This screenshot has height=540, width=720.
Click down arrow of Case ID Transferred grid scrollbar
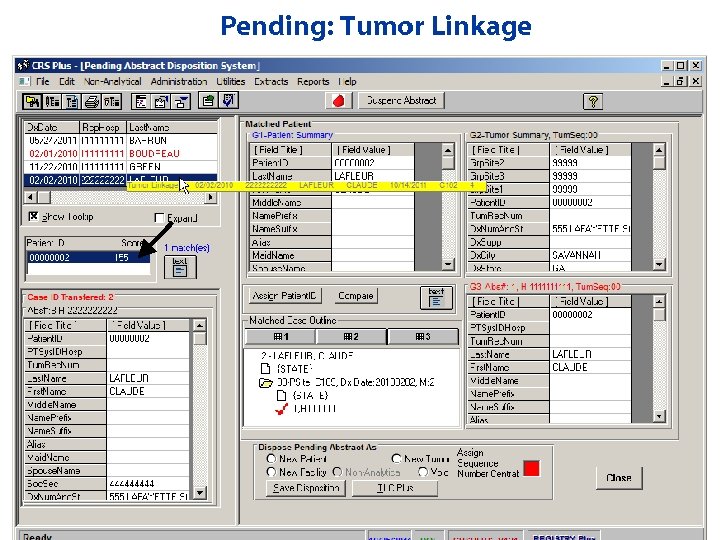[200, 493]
